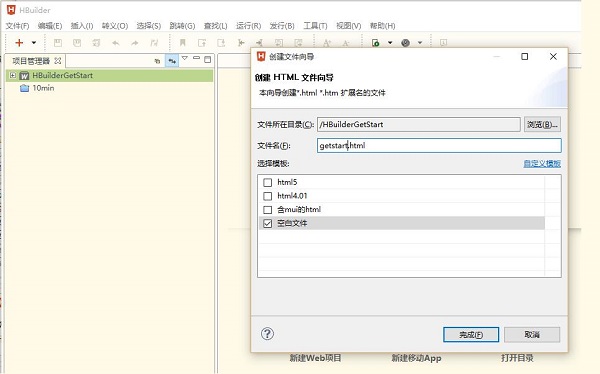The image size is (600, 374).
Task: Uncheck the 空白文件 template checkbox
Action: point(267,223)
